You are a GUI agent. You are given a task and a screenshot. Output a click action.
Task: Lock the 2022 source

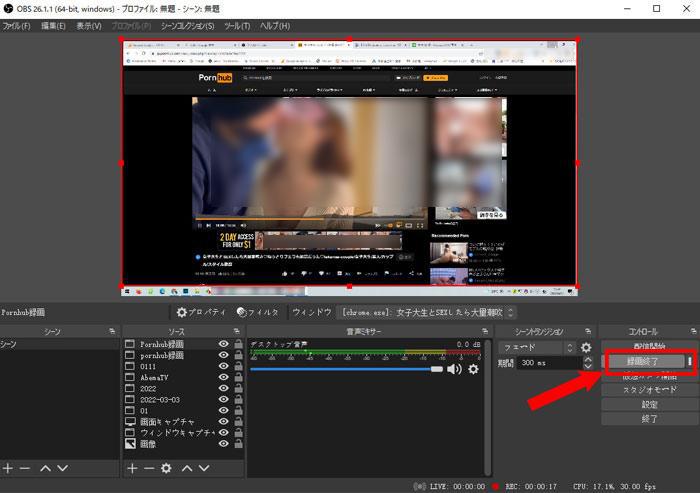[238, 388]
